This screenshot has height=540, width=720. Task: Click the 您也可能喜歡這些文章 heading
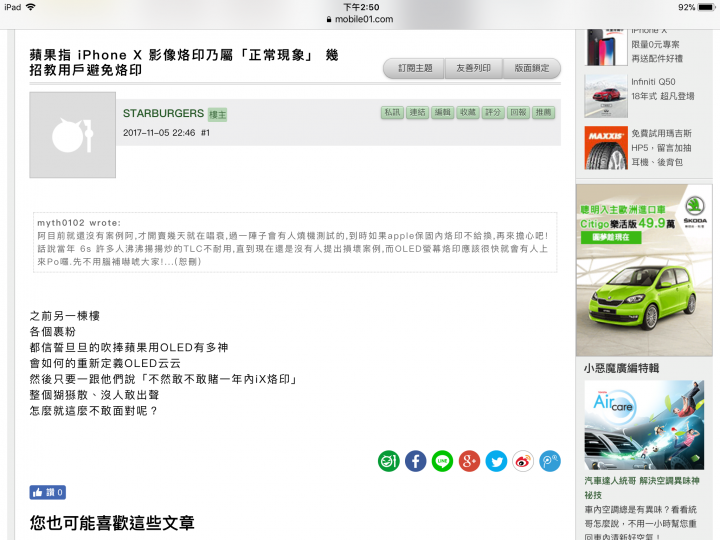coord(112,523)
